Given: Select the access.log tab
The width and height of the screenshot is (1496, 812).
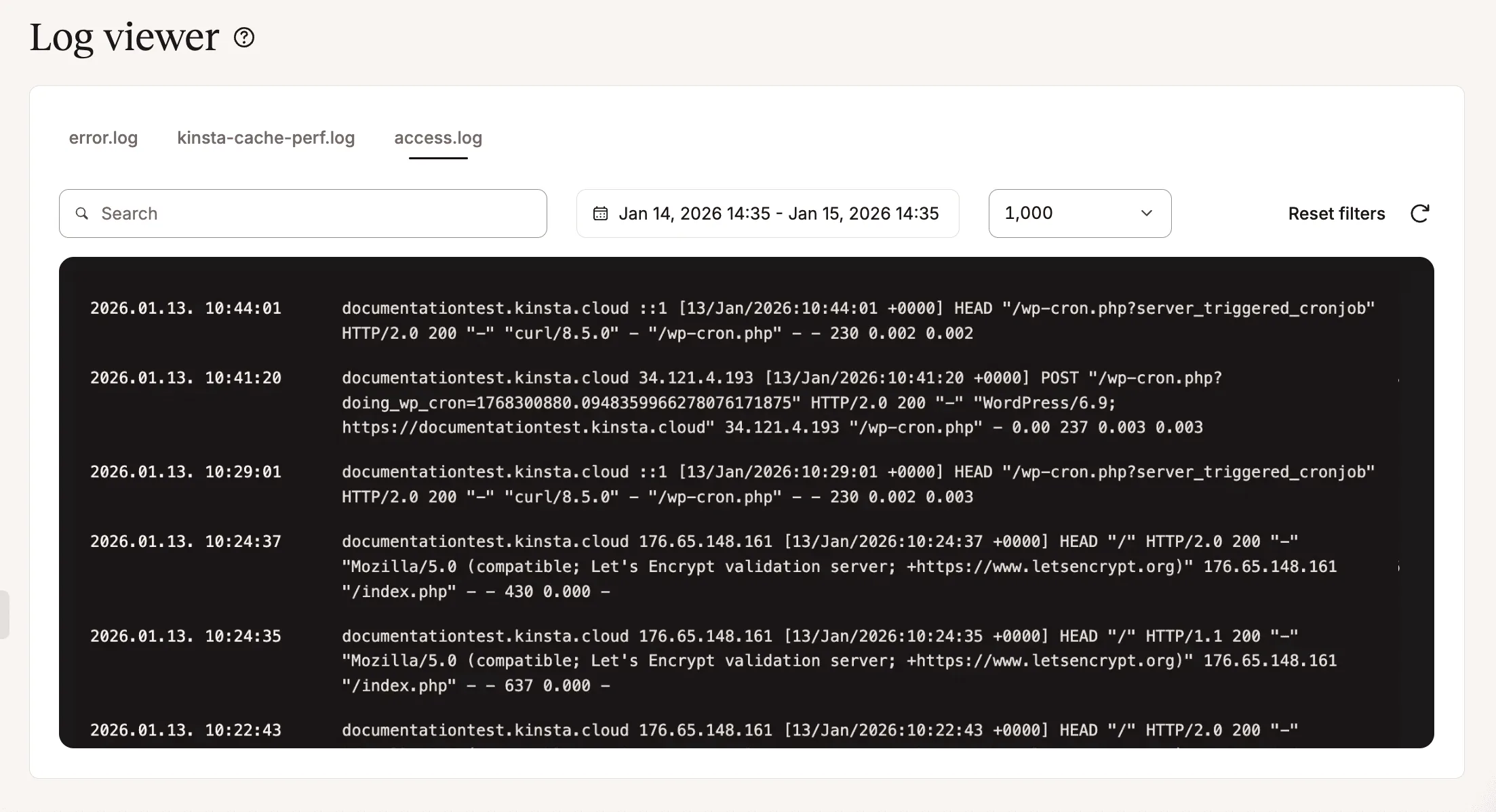Looking at the screenshot, I should point(438,138).
